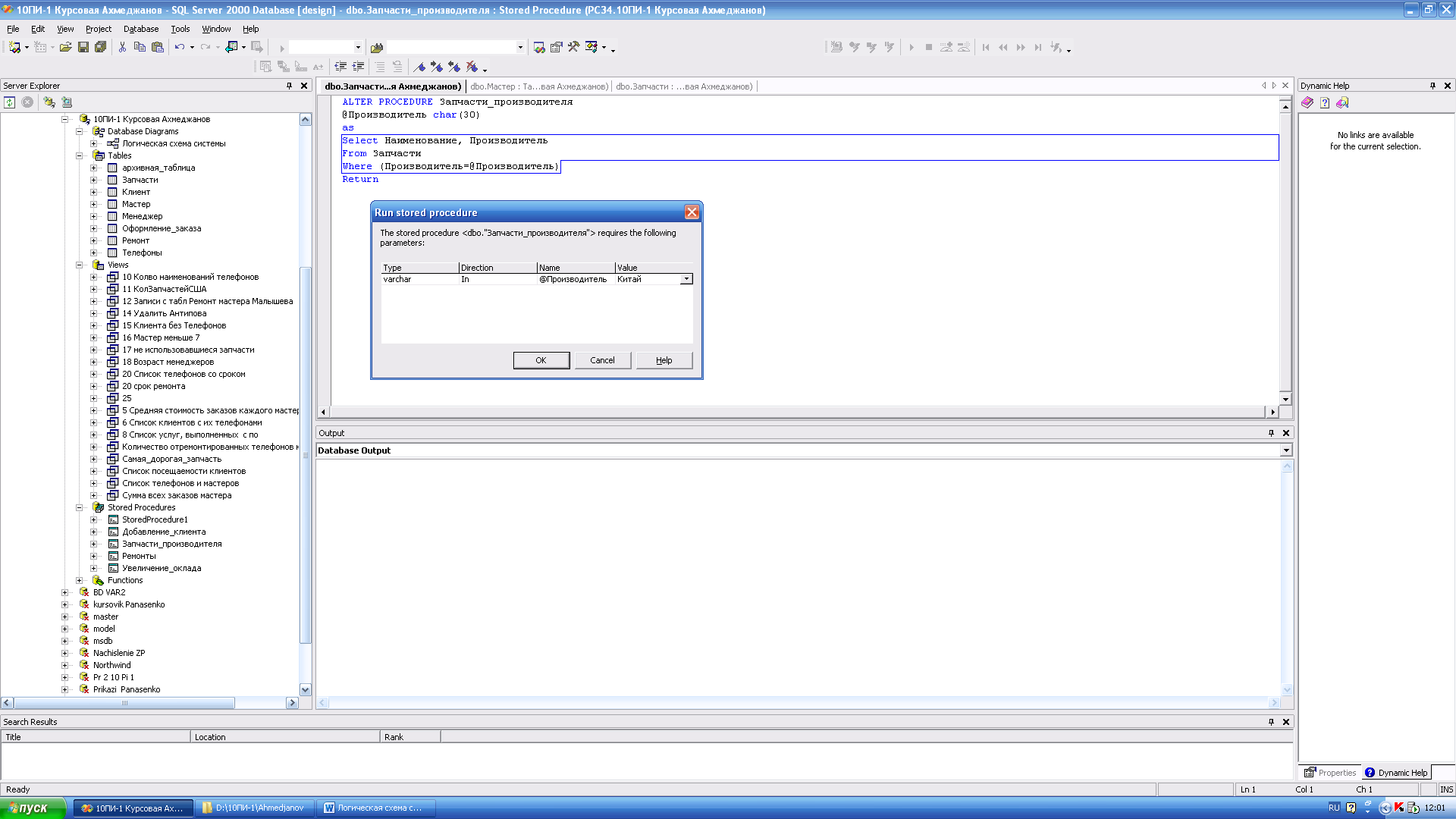1456x819 pixels.
Task: Open the Find combo box dropdown
Action: click(520, 47)
